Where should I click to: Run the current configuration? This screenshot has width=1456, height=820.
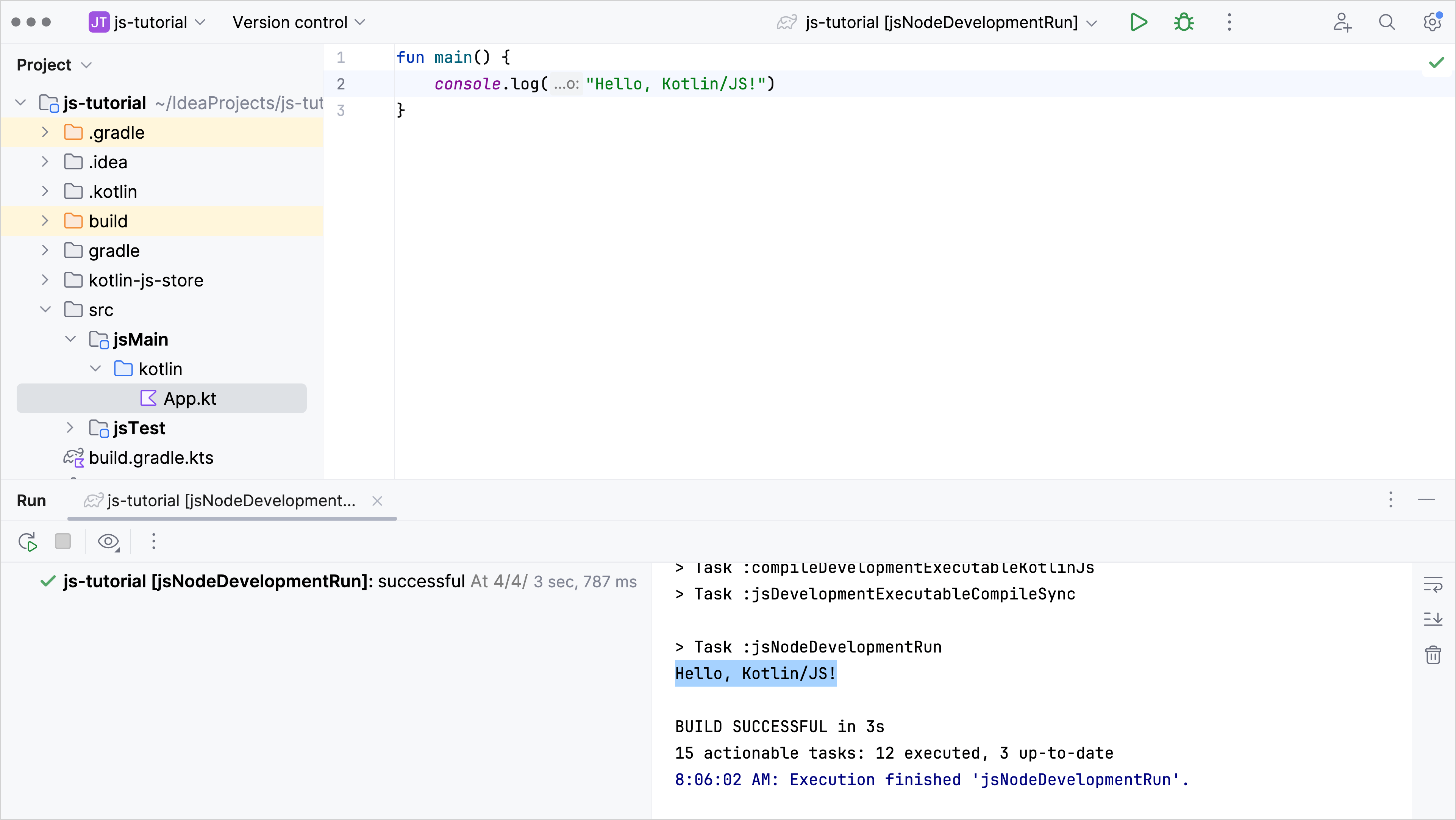[x=1138, y=22]
